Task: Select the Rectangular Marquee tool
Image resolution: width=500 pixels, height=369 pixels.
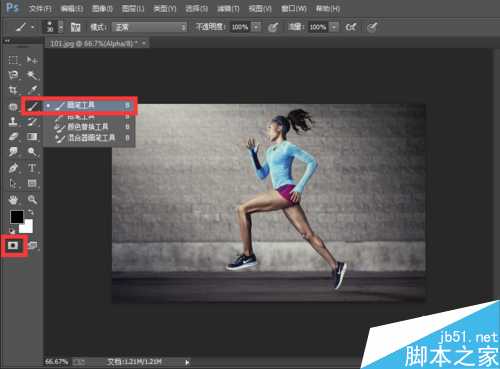Action: tap(13, 60)
